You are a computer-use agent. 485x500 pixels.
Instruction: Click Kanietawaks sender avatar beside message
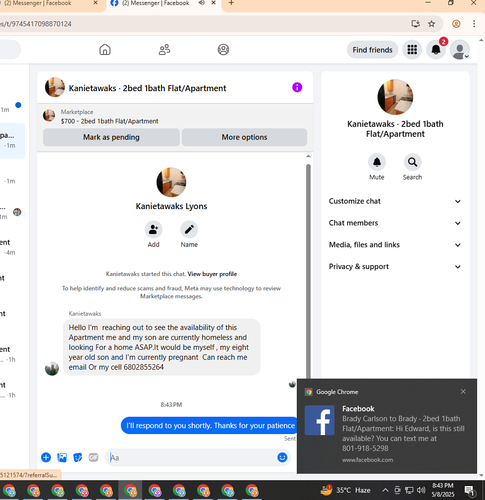point(52,368)
